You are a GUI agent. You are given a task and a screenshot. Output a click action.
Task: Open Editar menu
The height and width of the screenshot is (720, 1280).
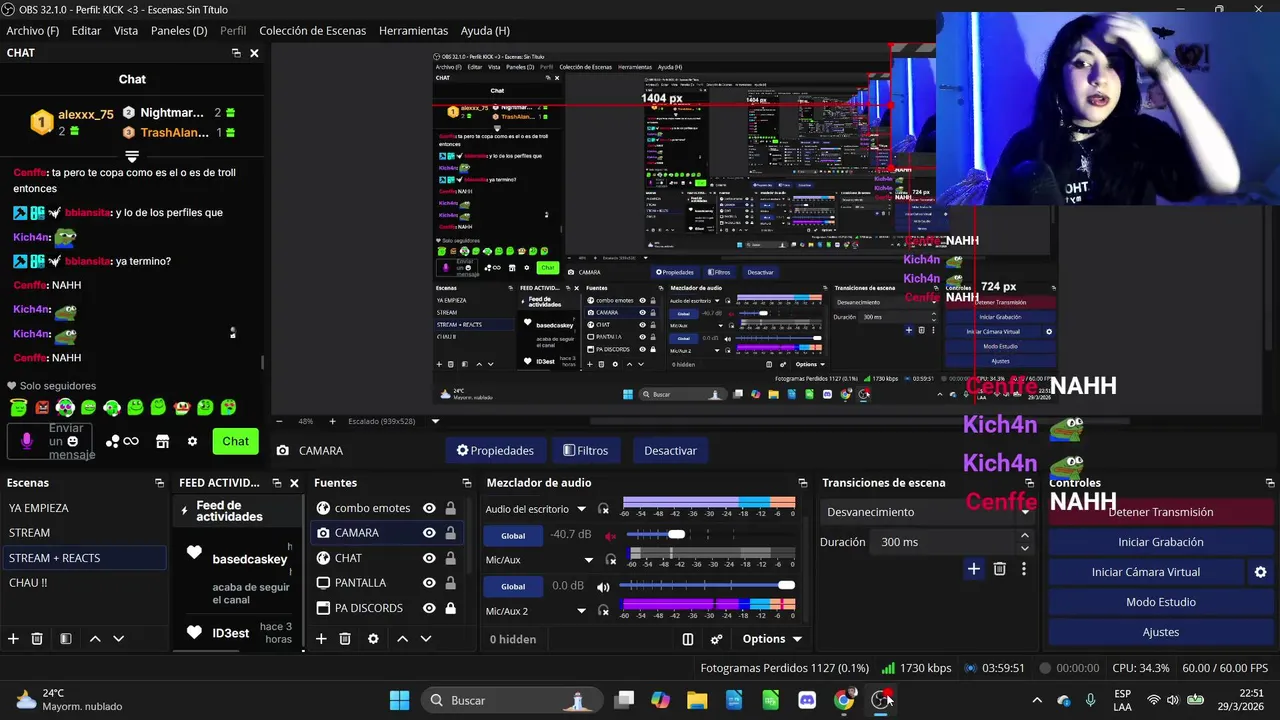pos(86,31)
